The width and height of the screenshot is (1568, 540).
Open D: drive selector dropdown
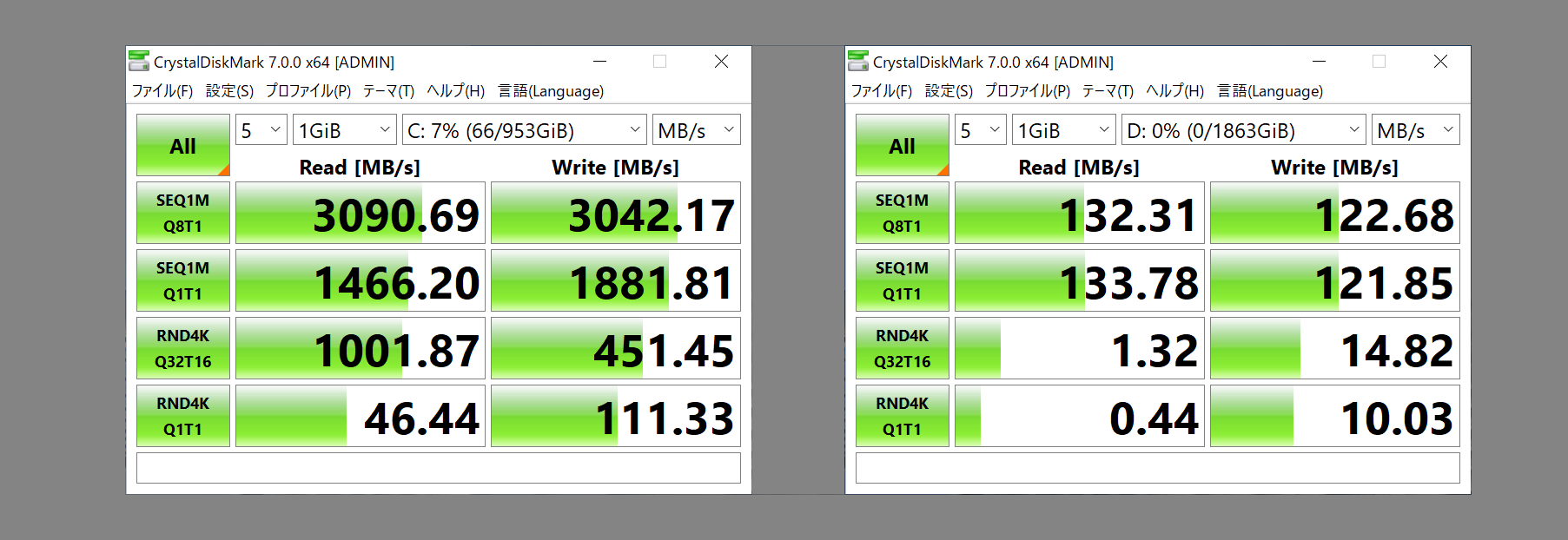click(x=1244, y=130)
